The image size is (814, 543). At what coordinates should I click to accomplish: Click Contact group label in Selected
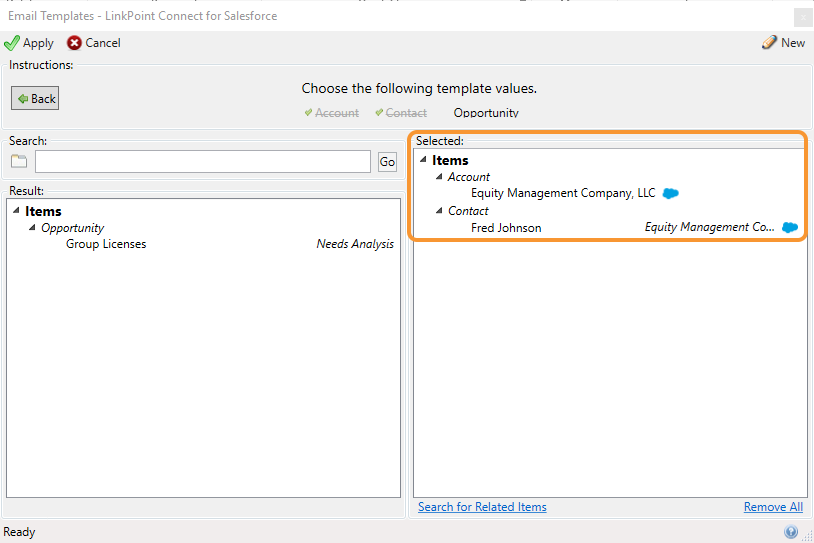[x=468, y=211]
